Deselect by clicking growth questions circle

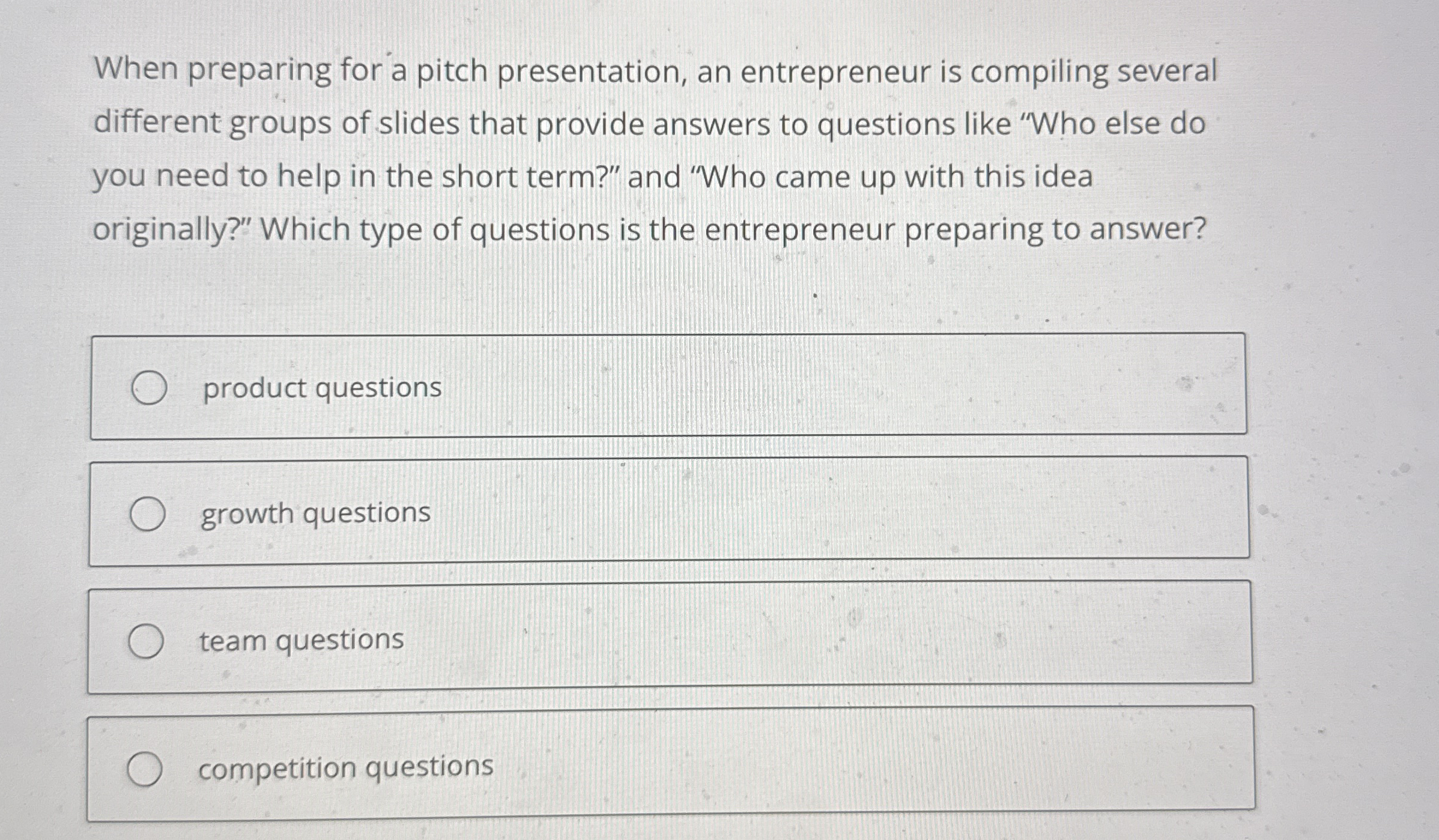coord(147,513)
